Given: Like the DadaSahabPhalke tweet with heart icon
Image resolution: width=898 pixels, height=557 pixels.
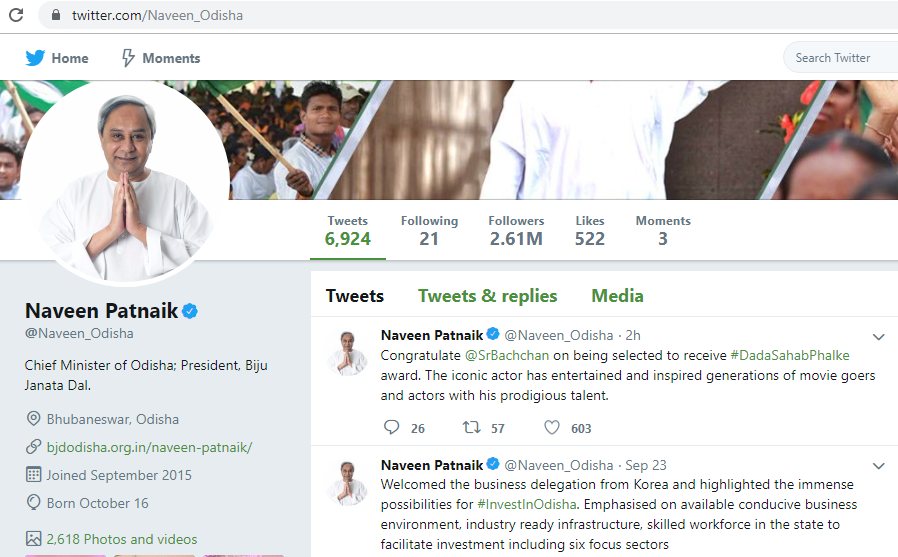Looking at the screenshot, I should (x=552, y=428).
